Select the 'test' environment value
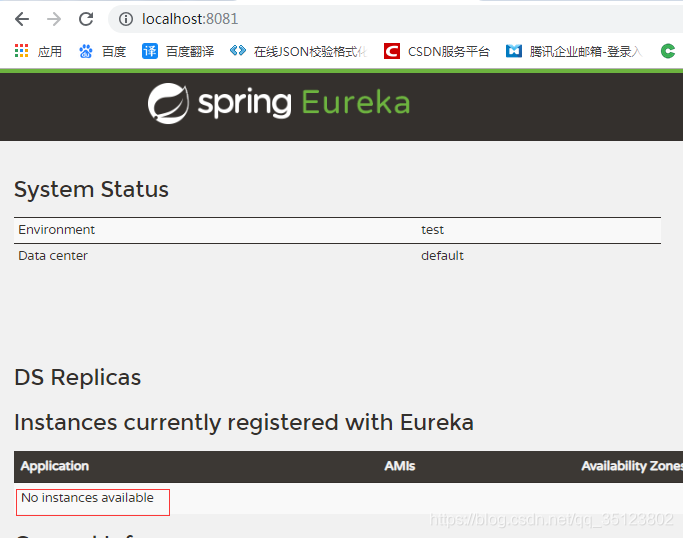Viewport: 683px width, 538px height. point(433,230)
